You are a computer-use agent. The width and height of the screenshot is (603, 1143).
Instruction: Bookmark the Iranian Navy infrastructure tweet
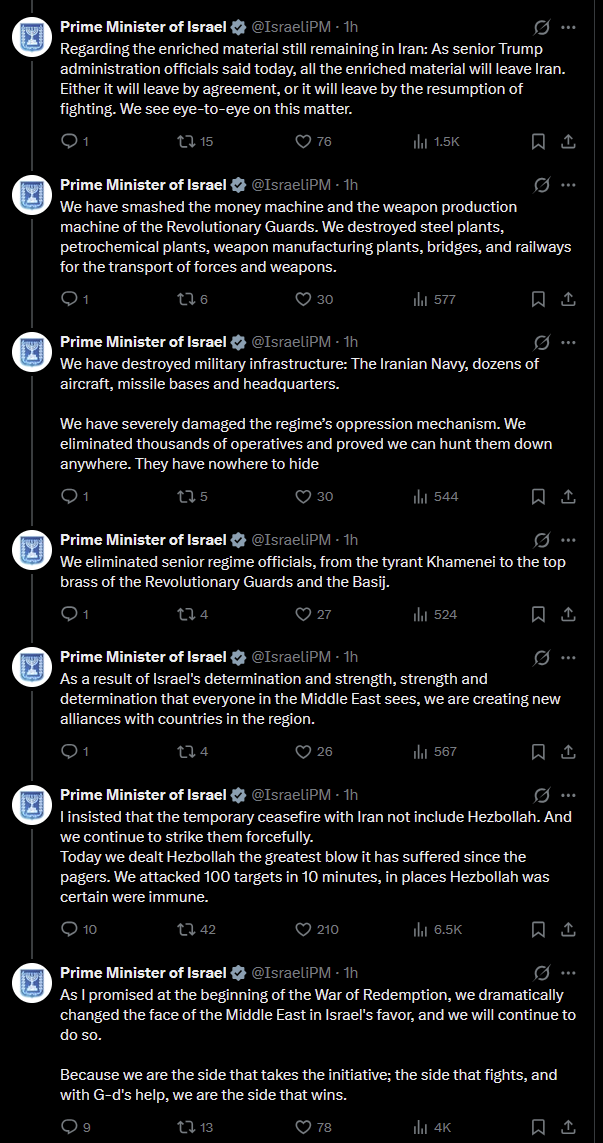click(538, 496)
